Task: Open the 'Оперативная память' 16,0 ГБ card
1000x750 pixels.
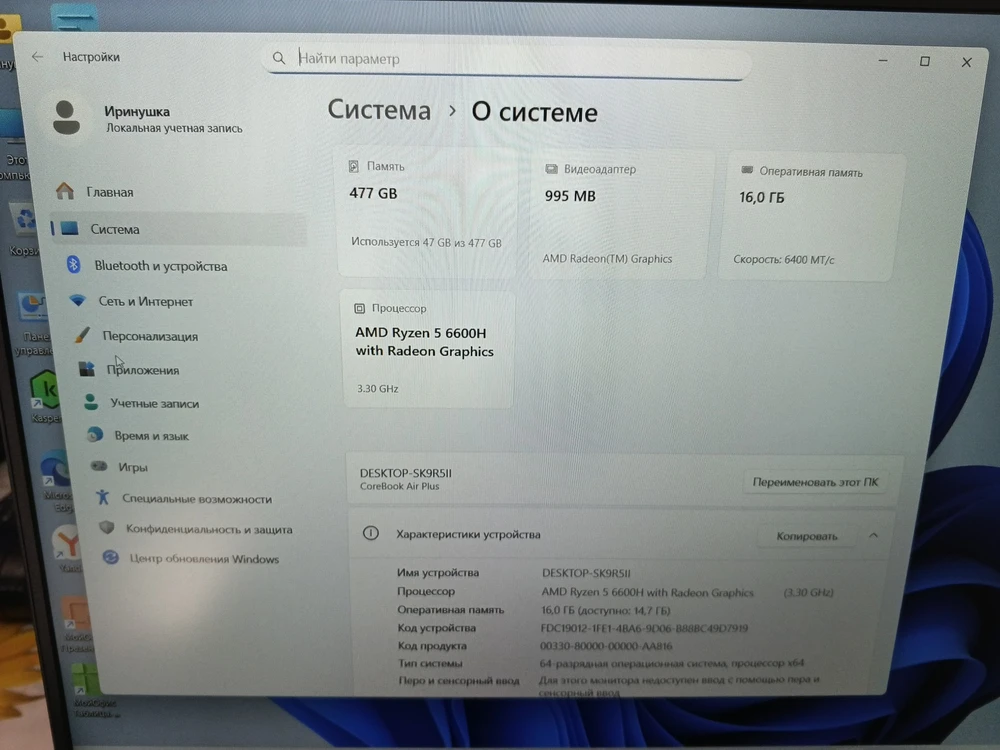Action: tap(811, 217)
